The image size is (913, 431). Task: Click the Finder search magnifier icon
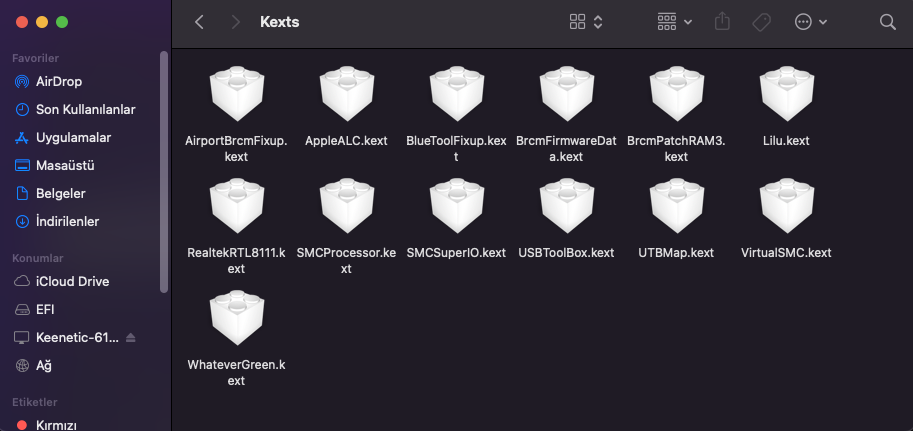887,22
